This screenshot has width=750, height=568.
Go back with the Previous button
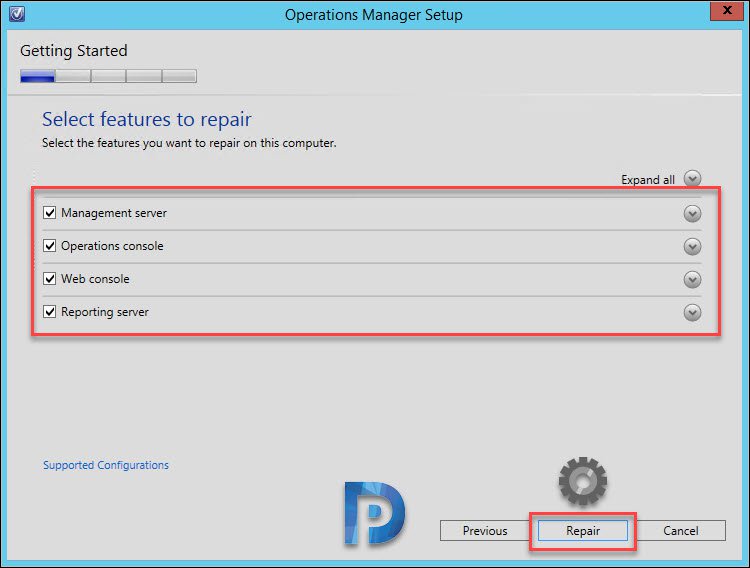485,531
